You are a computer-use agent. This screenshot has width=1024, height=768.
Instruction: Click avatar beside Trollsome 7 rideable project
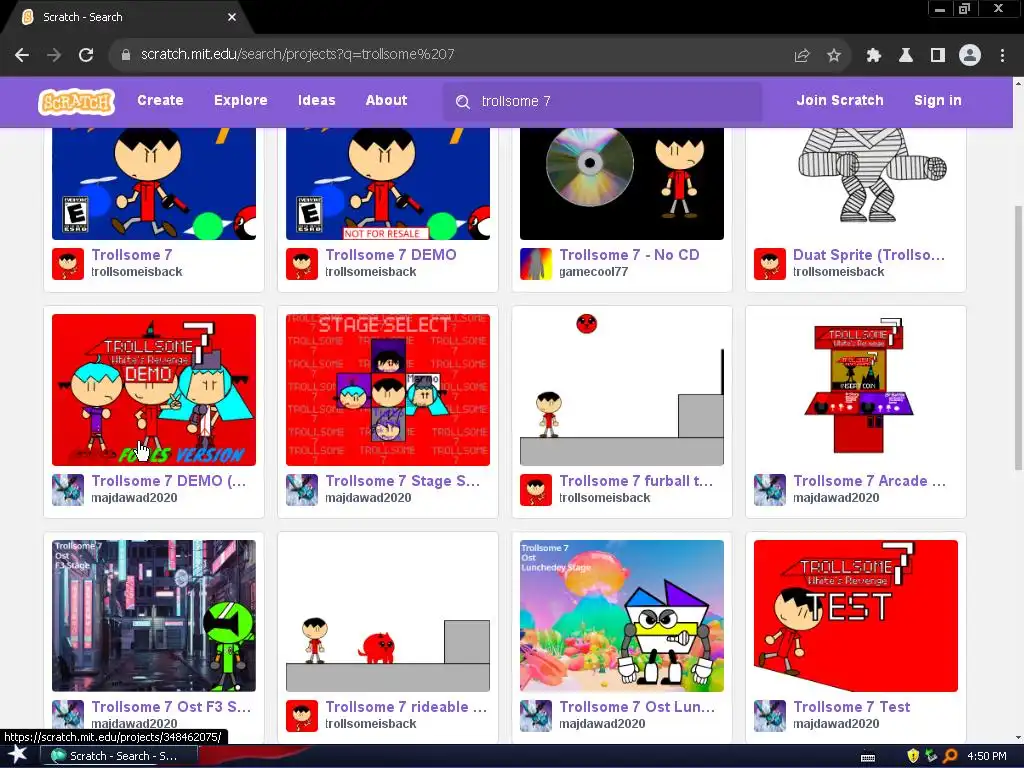pyautogui.click(x=302, y=716)
